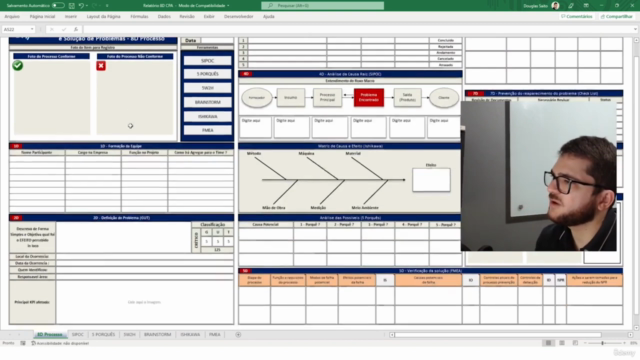Switch to the 5 PORQUÊS sheet tab
Screen dimensions: 640x360
[x=103, y=335]
